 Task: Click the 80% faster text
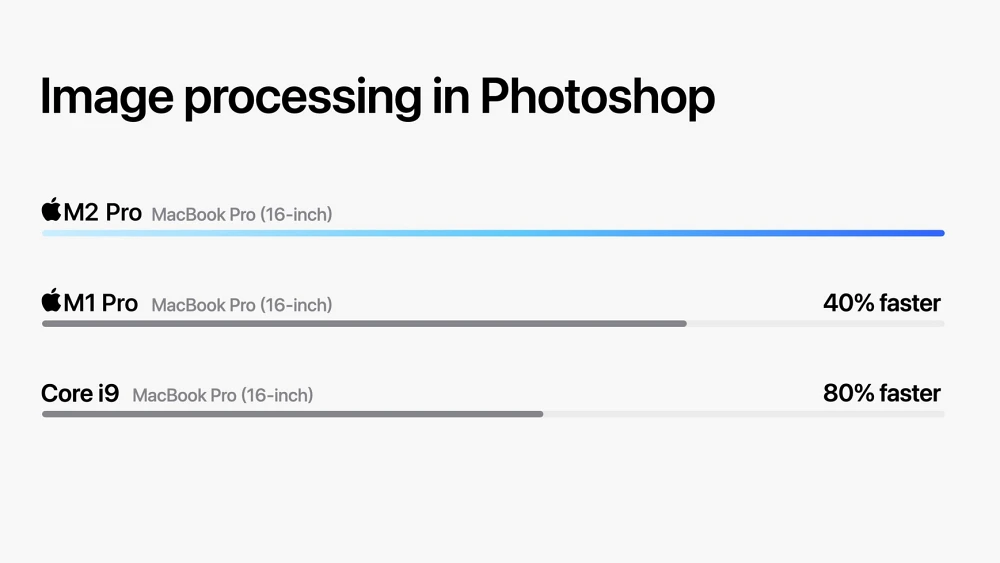[x=881, y=393]
